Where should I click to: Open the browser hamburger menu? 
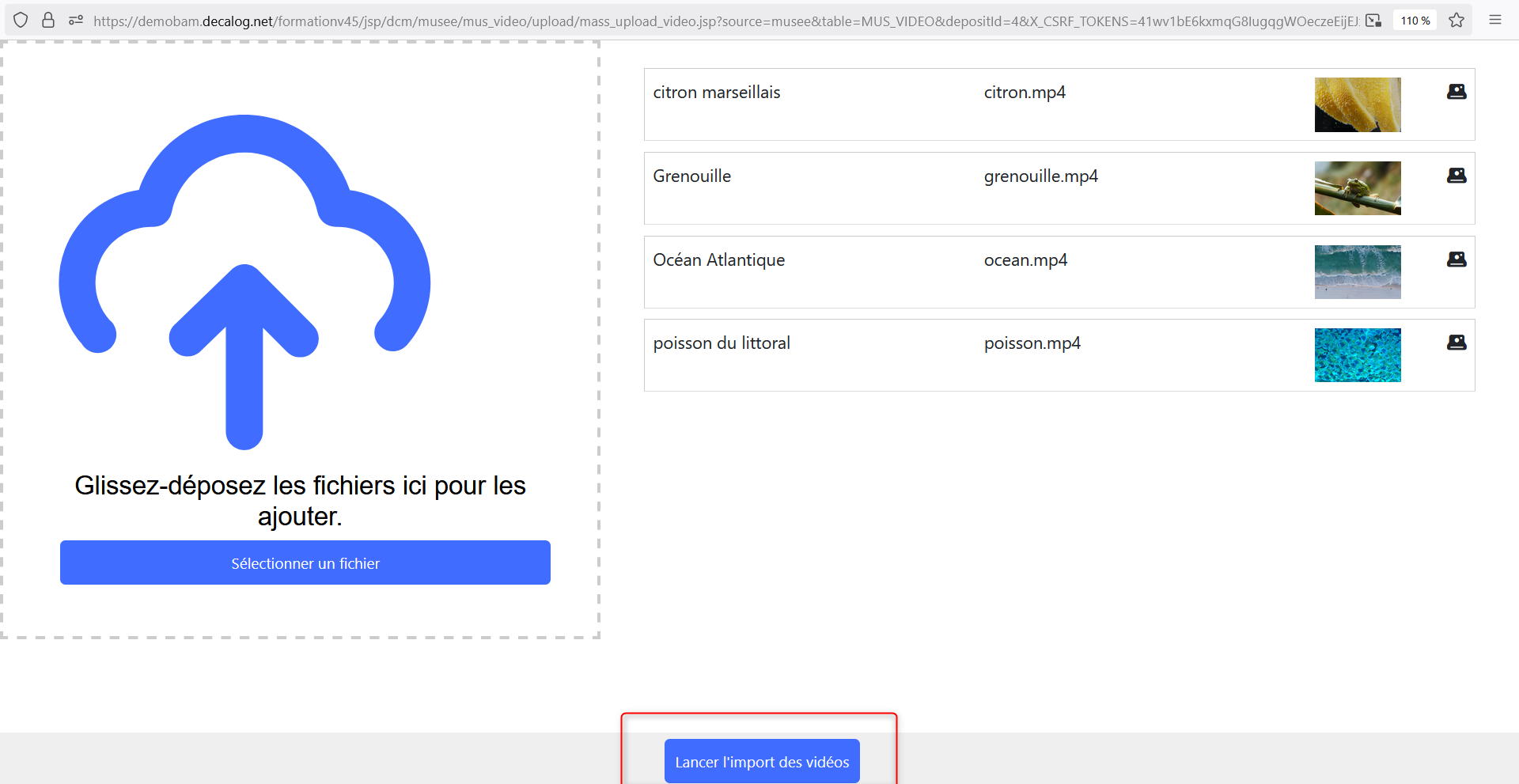[1495, 21]
